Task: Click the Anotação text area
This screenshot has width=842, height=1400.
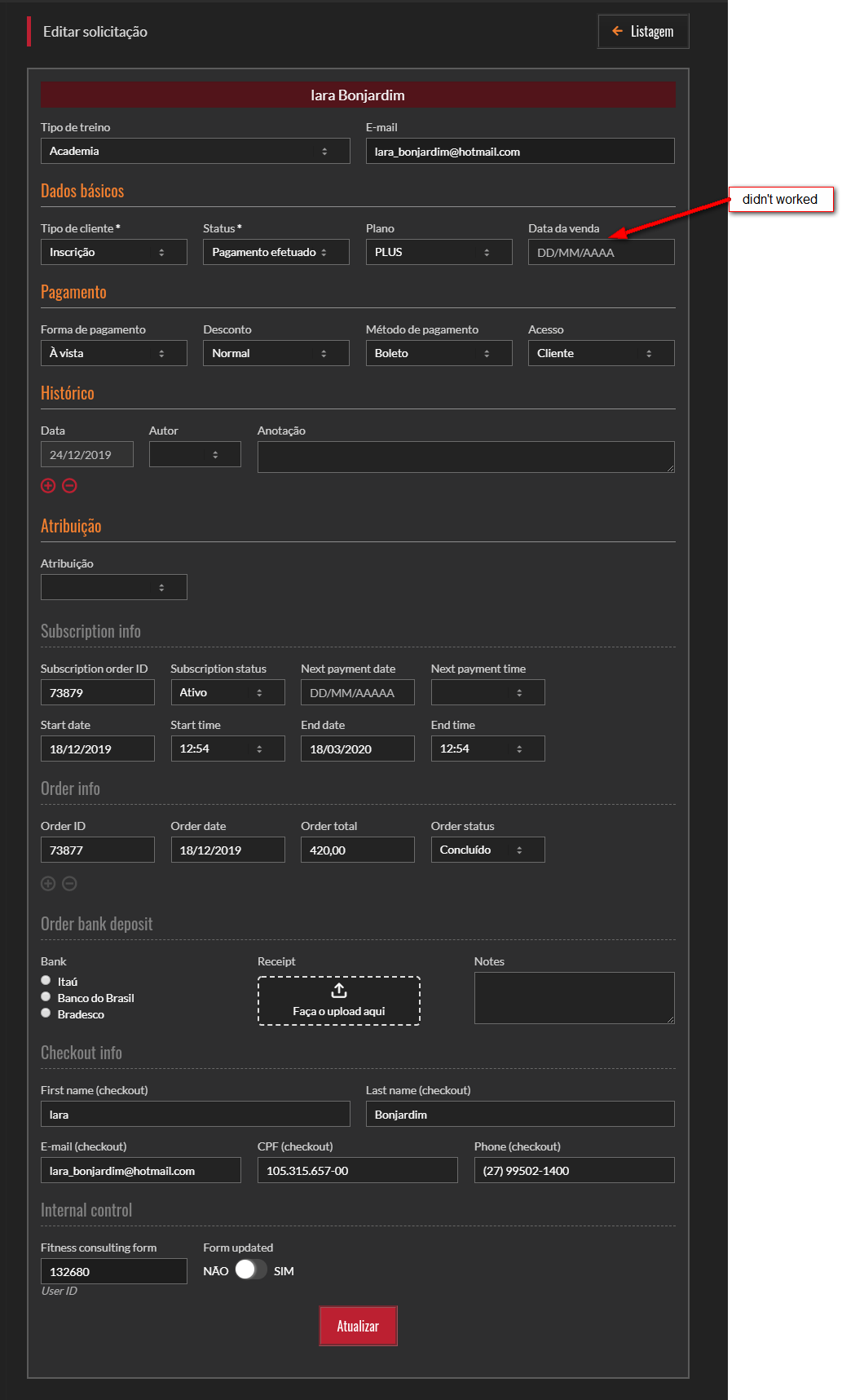Action: [465, 457]
